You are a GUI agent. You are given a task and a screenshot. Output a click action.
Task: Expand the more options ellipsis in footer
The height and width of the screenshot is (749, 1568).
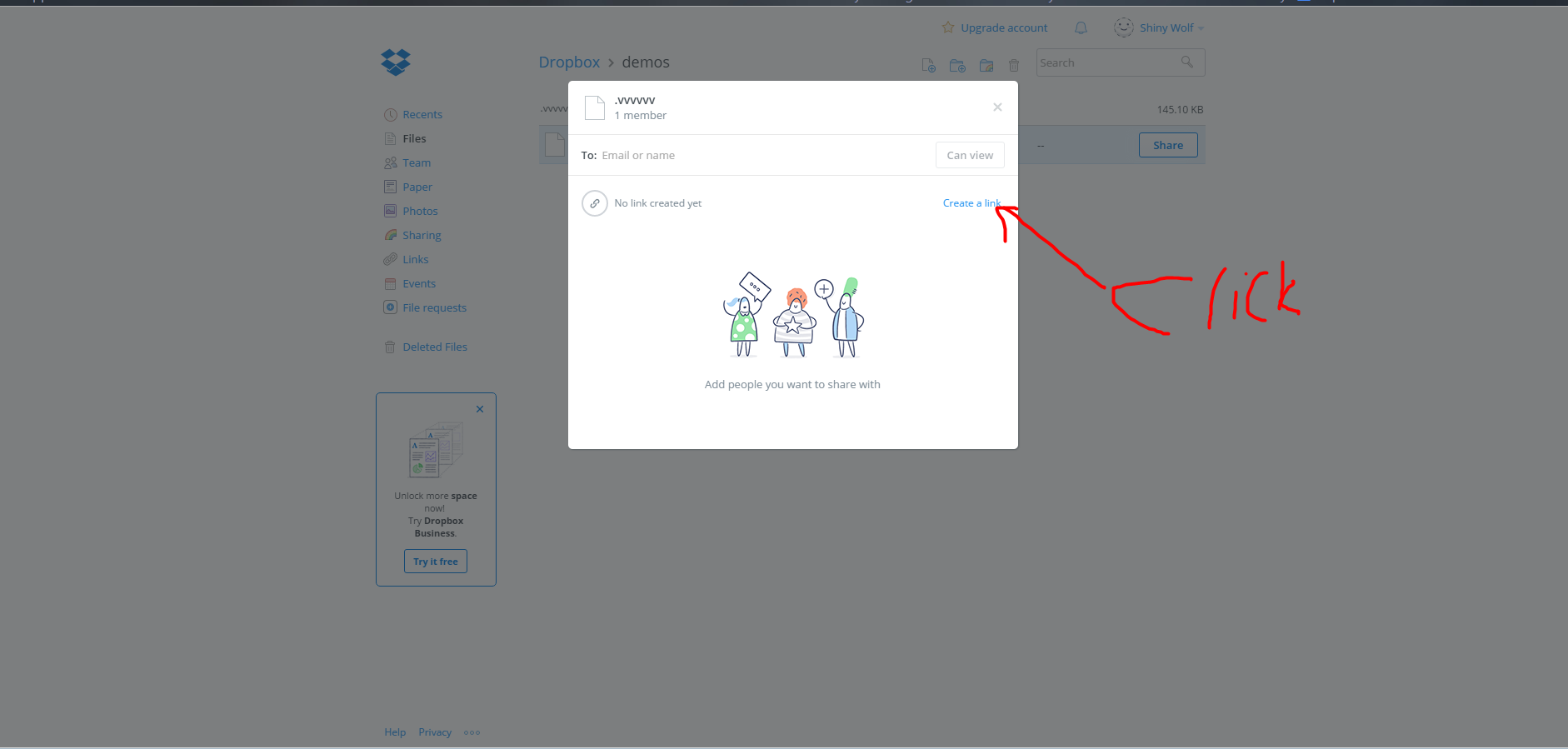click(x=472, y=733)
